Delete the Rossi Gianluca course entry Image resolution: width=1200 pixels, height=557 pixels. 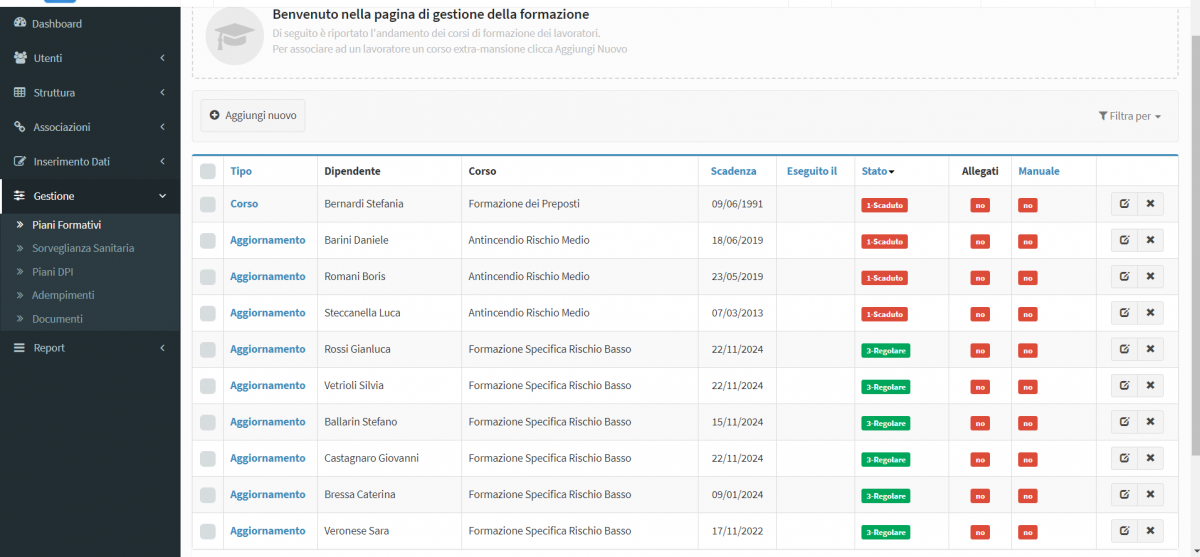click(1150, 349)
